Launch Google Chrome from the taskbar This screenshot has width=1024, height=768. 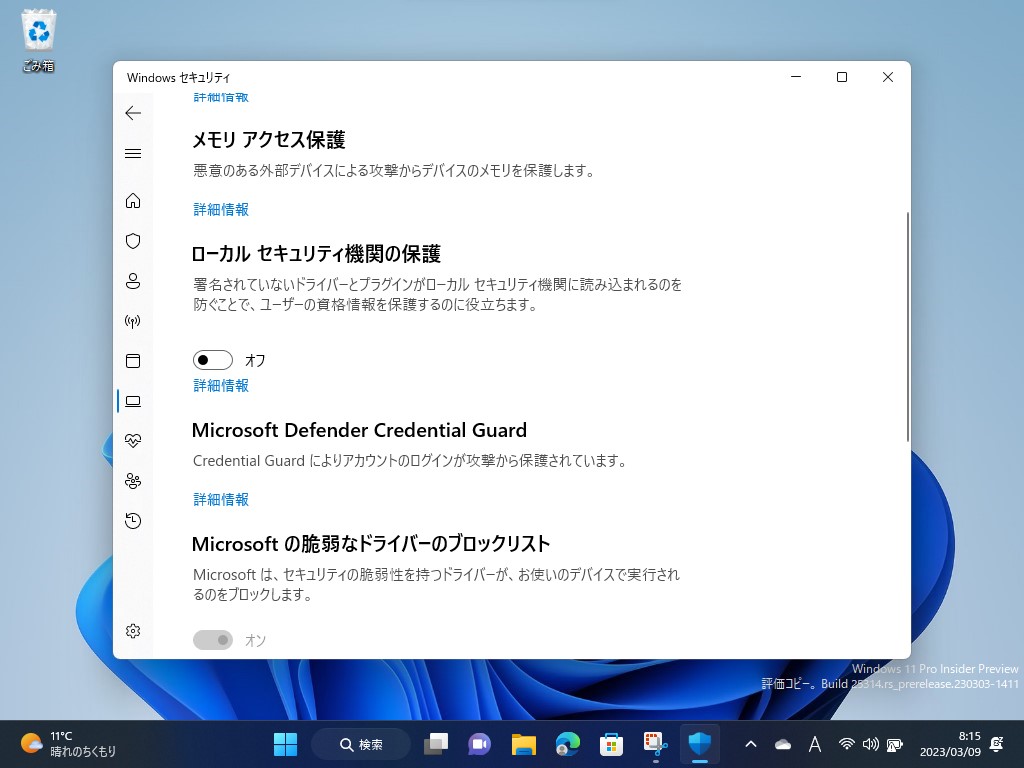pyautogui.click(x=567, y=744)
